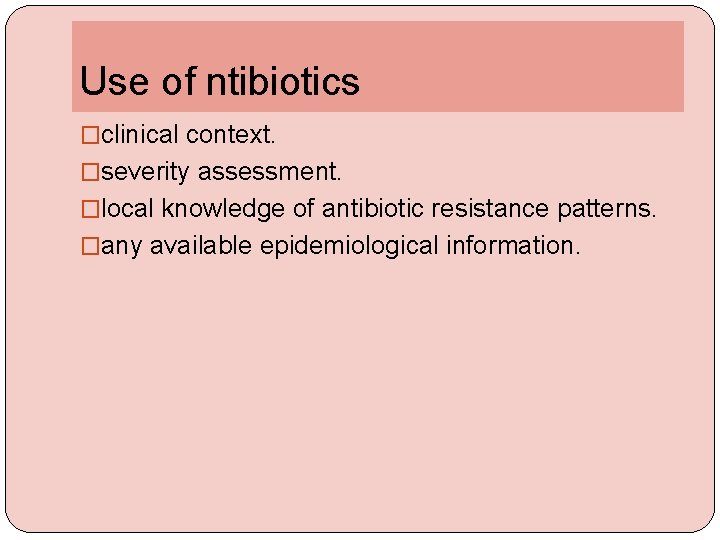The height and width of the screenshot is (540, 720).
Task: Click the word context in first bullet
Action: [238, 135]
